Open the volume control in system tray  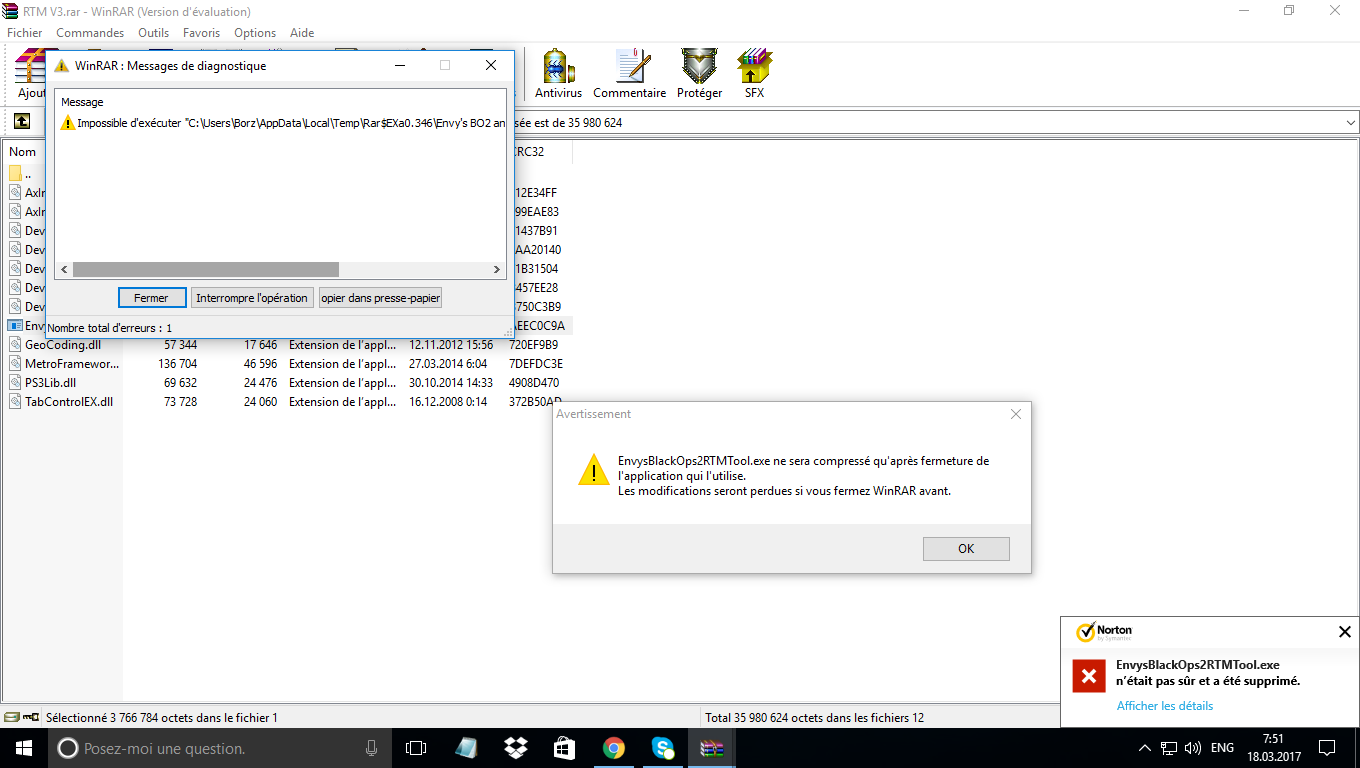(x=1192, y=748)
